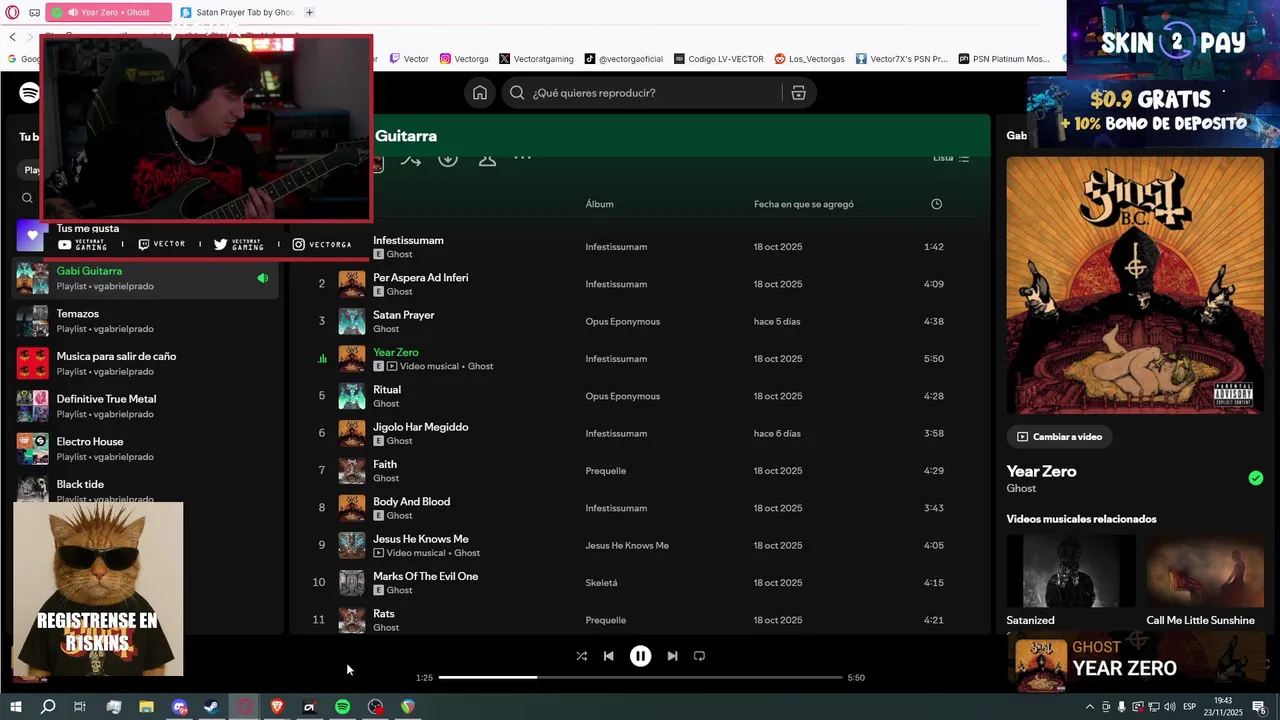Open the Vectorga Instagram bookmark

[465, 59]
